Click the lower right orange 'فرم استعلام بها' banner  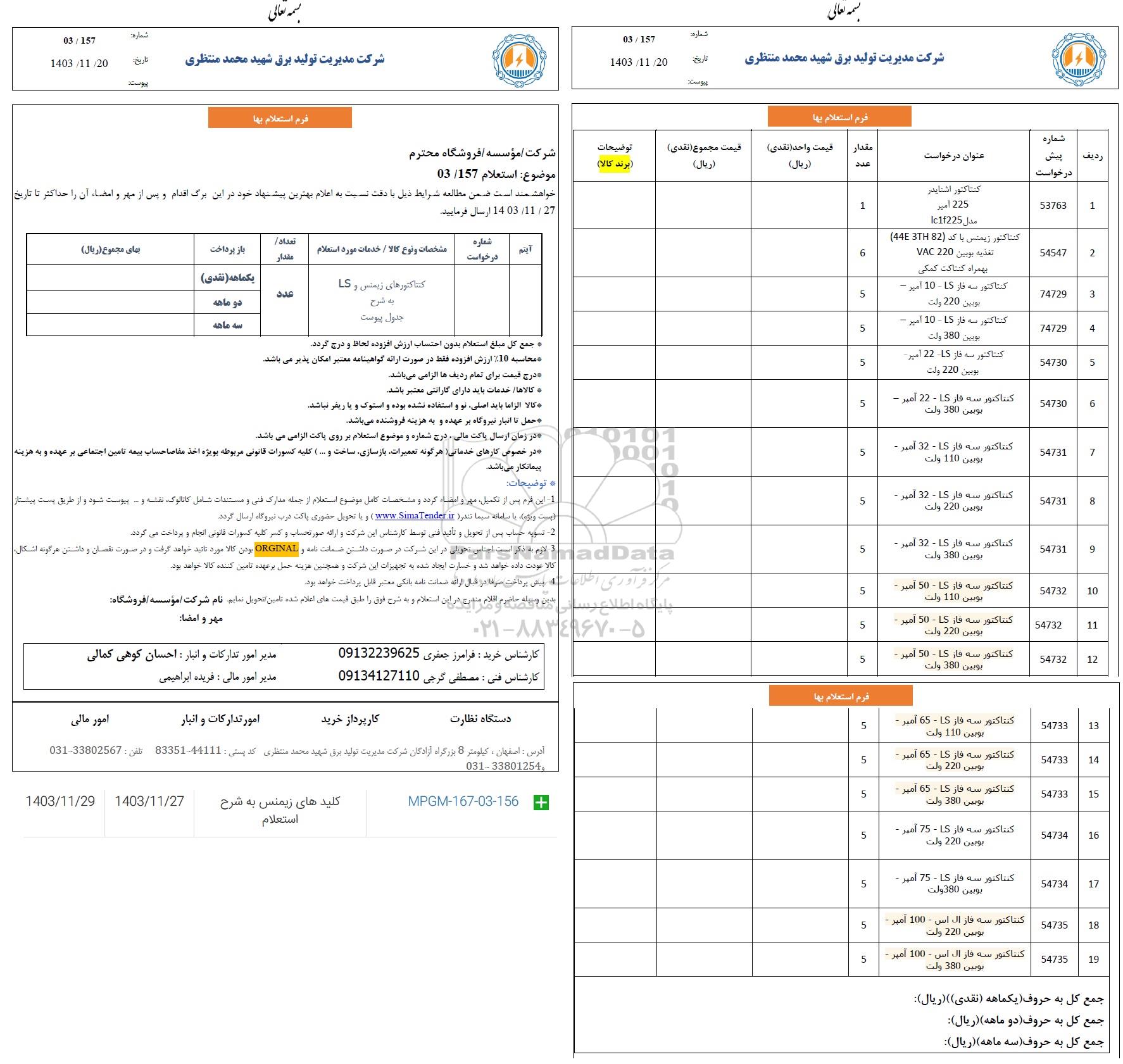(x=841, y=696)
